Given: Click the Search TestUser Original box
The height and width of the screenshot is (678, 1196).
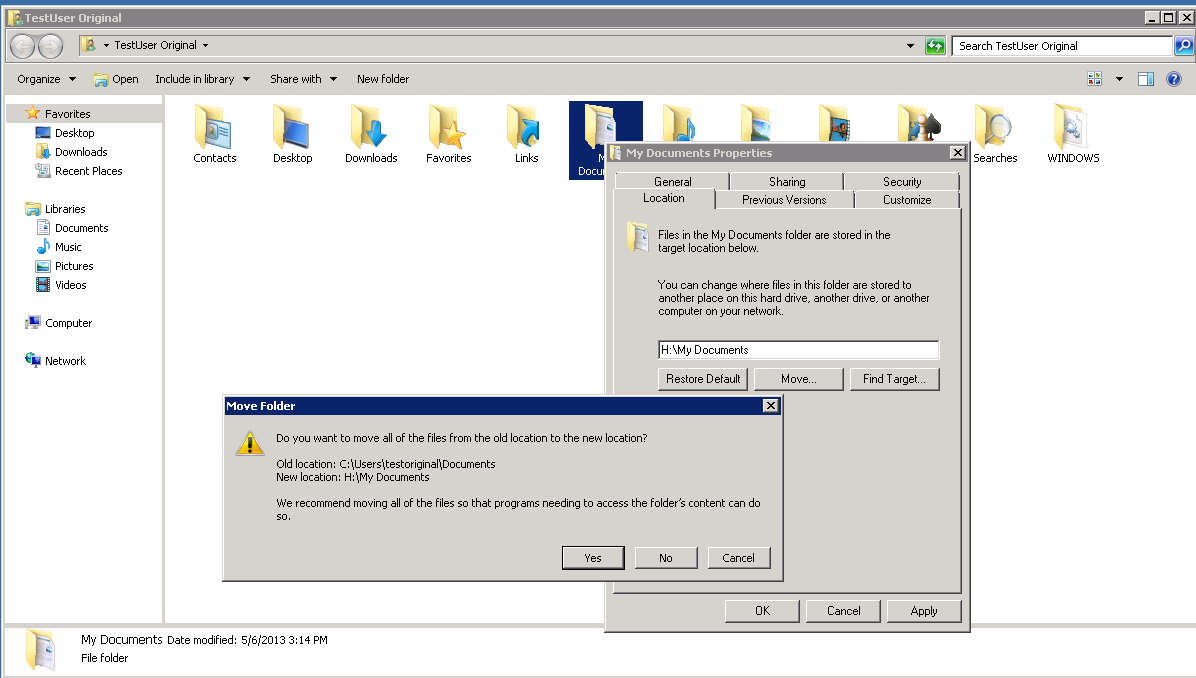Looking at the screenshot, I should click(1062, 46).
